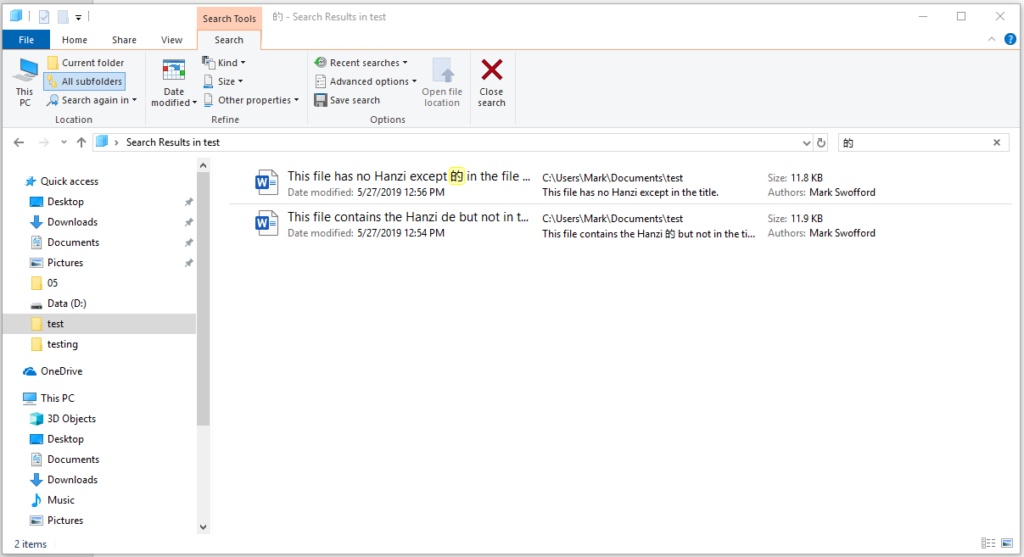1024x557 pixels.
Task: Click the refresh button by address bar
Action: tap(822, 142)
